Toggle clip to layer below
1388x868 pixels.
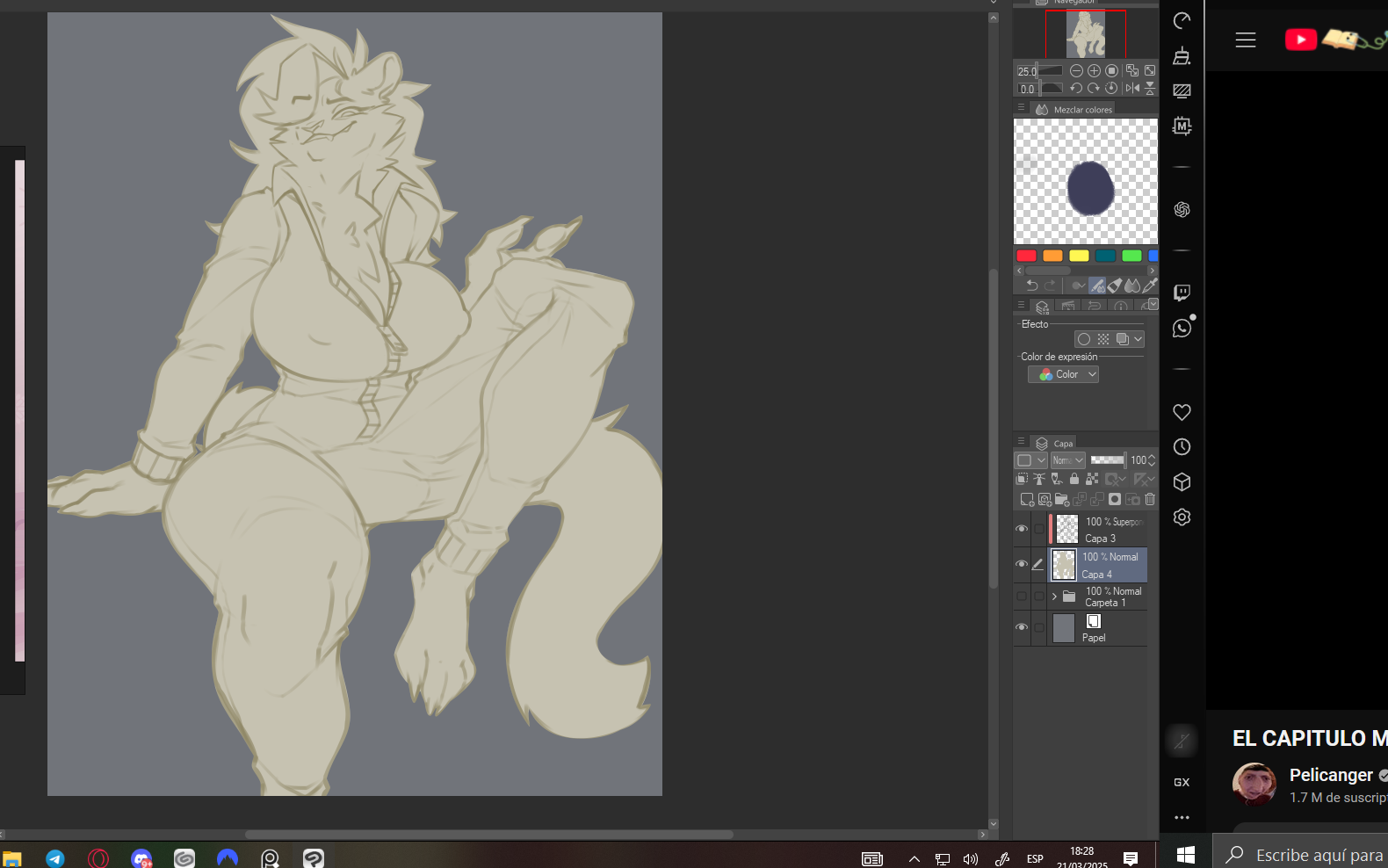point(1023,479)
